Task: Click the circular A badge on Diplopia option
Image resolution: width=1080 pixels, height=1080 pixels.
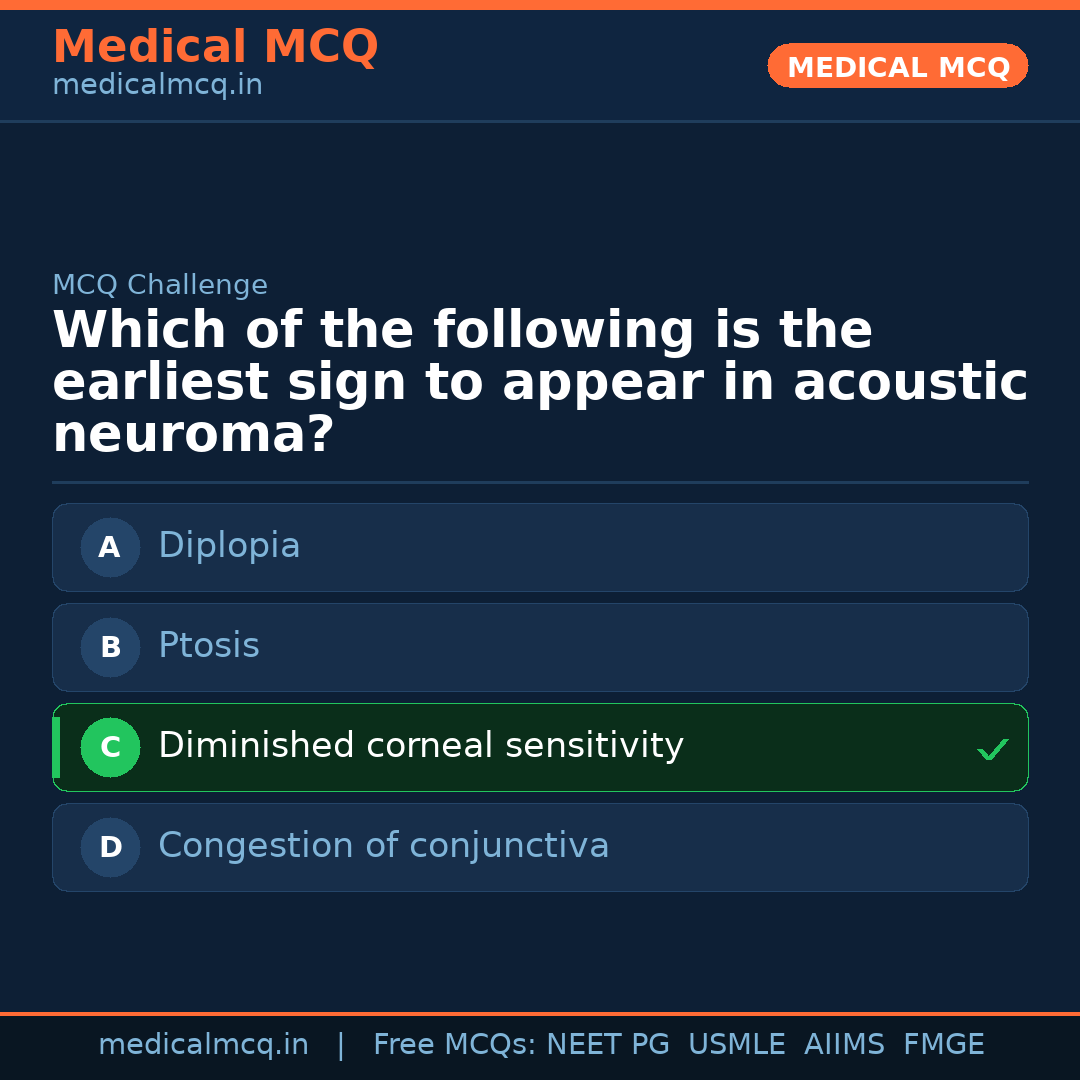Action: [110, 547]
